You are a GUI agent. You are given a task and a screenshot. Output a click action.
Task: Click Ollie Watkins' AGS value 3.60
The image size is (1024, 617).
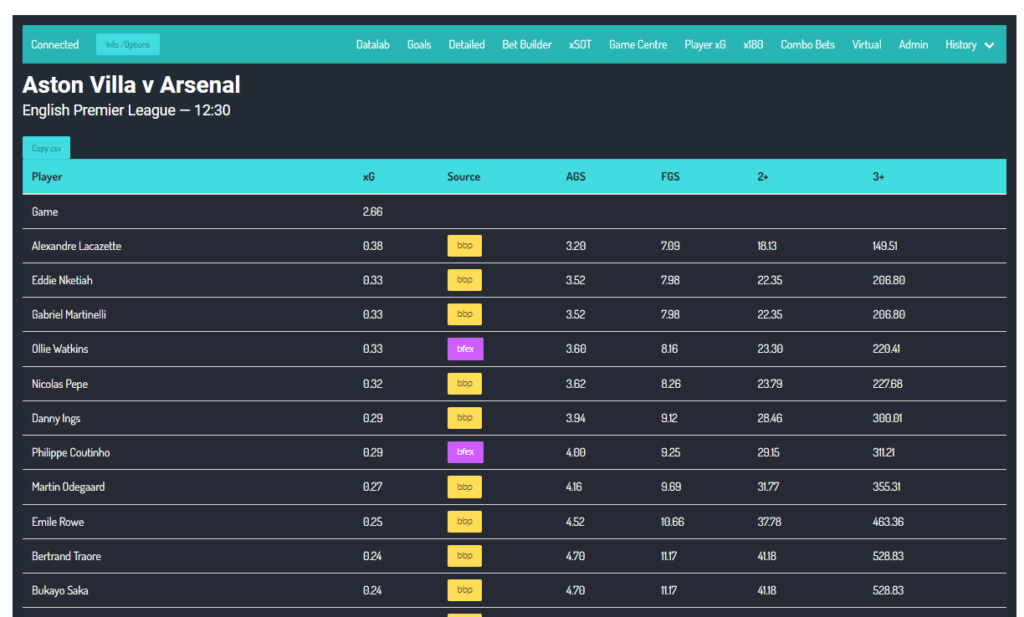[x=575, y=349]
